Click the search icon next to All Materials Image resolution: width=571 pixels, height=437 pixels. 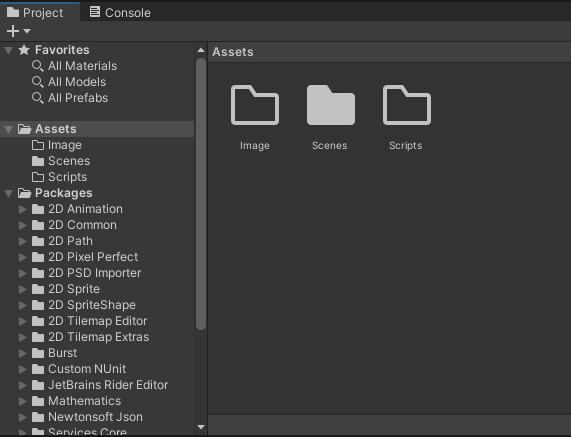pyautogui.click(x=38, y=66)
